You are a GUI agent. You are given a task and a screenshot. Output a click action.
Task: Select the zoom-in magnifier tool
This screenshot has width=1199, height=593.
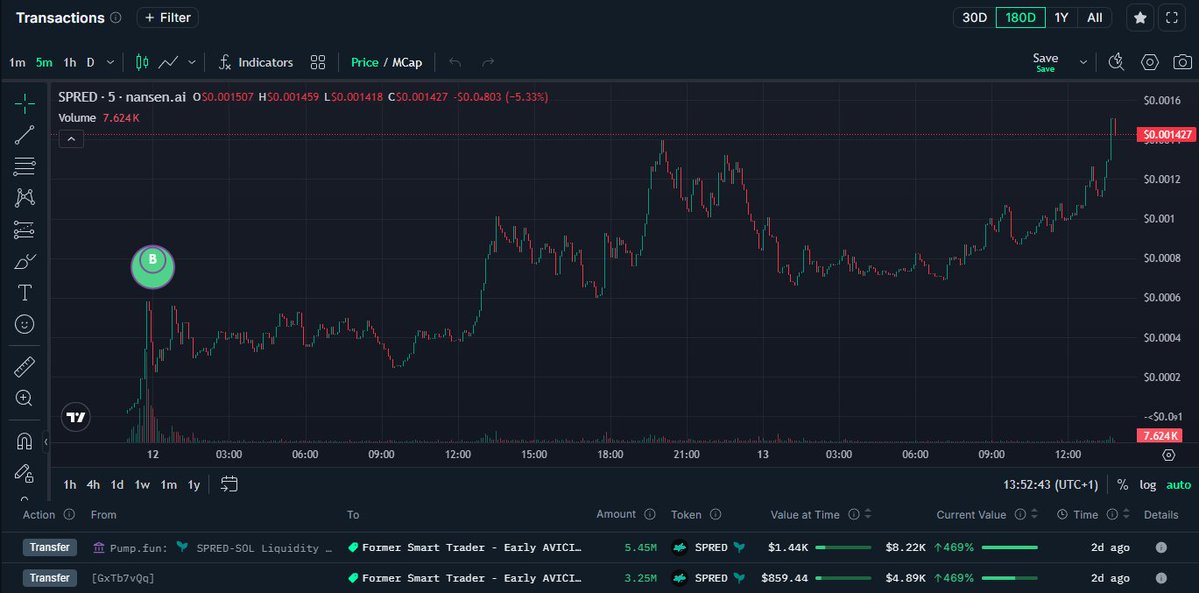pos(24,398)
